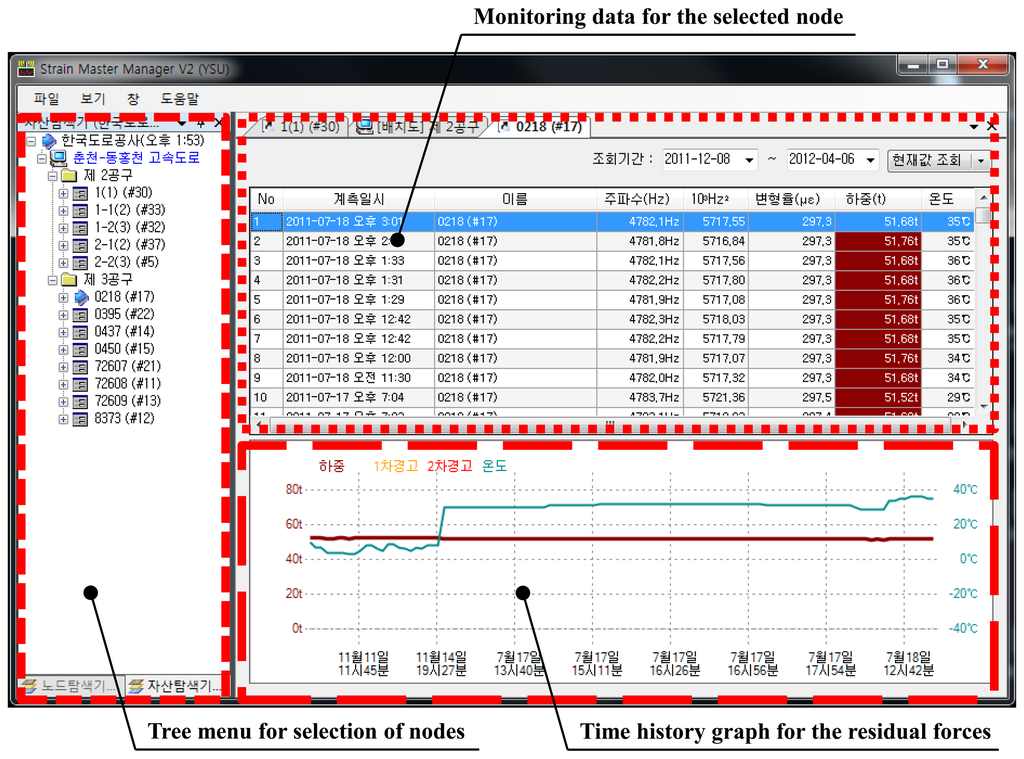The height and width of the screenshot is (759, 1024).
Task: Click the 자산탐색기 tab icon at bottom
Action: [x=135, y=685]
